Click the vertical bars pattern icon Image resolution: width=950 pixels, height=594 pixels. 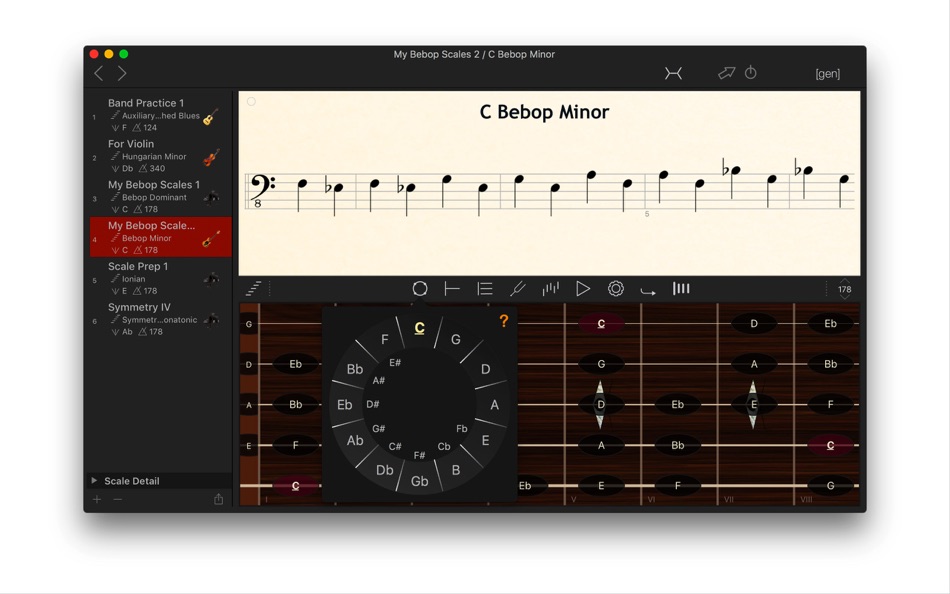click(550, 289)
